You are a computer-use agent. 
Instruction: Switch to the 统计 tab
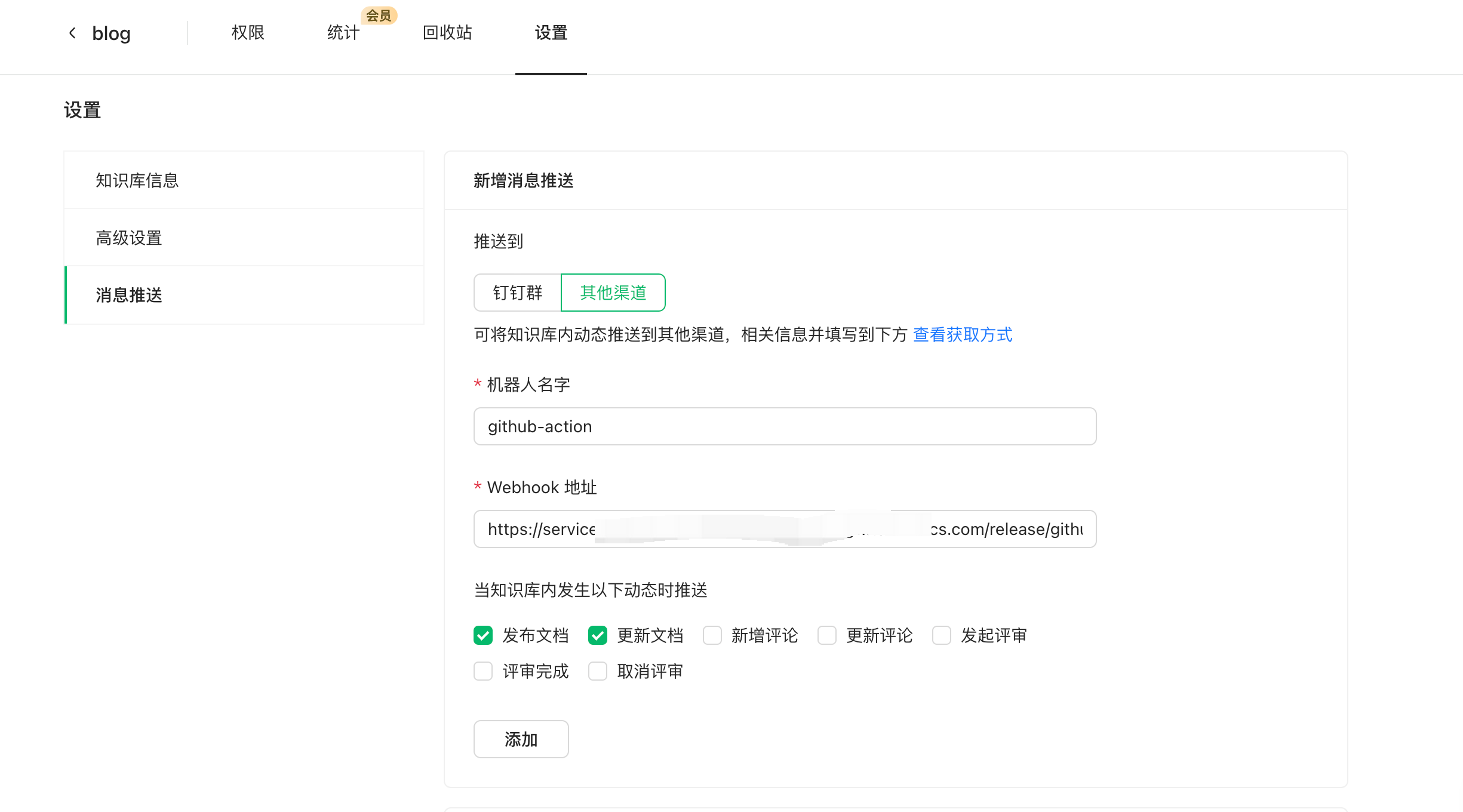click(343, 33)
